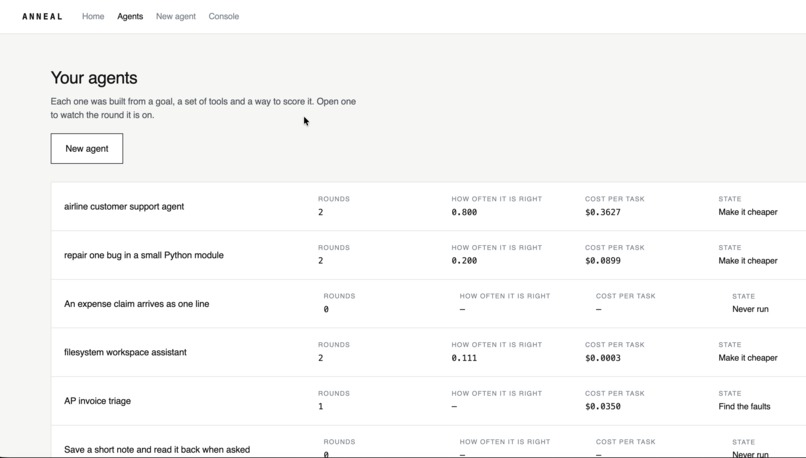This screenshot has height=458, width=806.
Task: Open the Agents nav item
Action: [x=130, y=16]
